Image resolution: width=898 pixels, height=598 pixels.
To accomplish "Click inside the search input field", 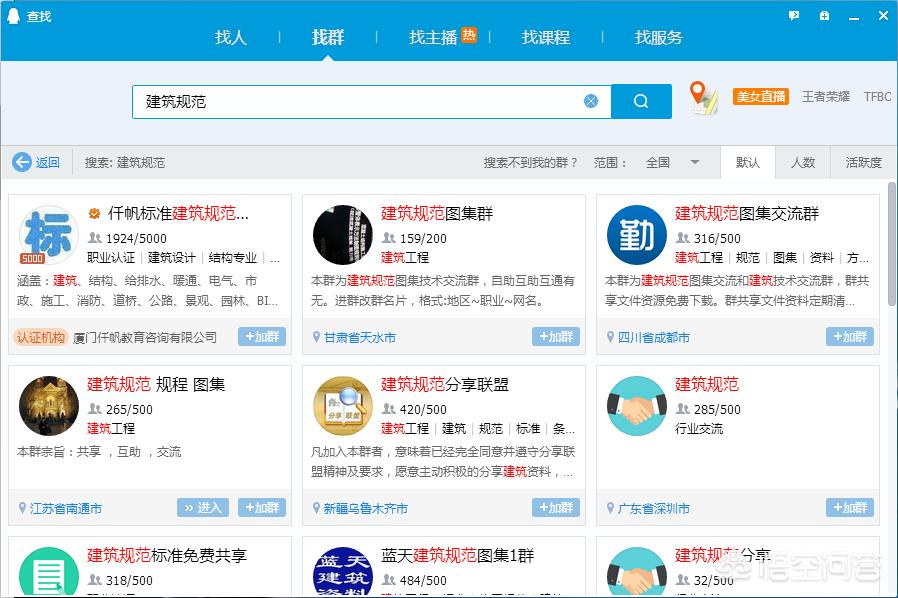I will (x=350, y=101).
